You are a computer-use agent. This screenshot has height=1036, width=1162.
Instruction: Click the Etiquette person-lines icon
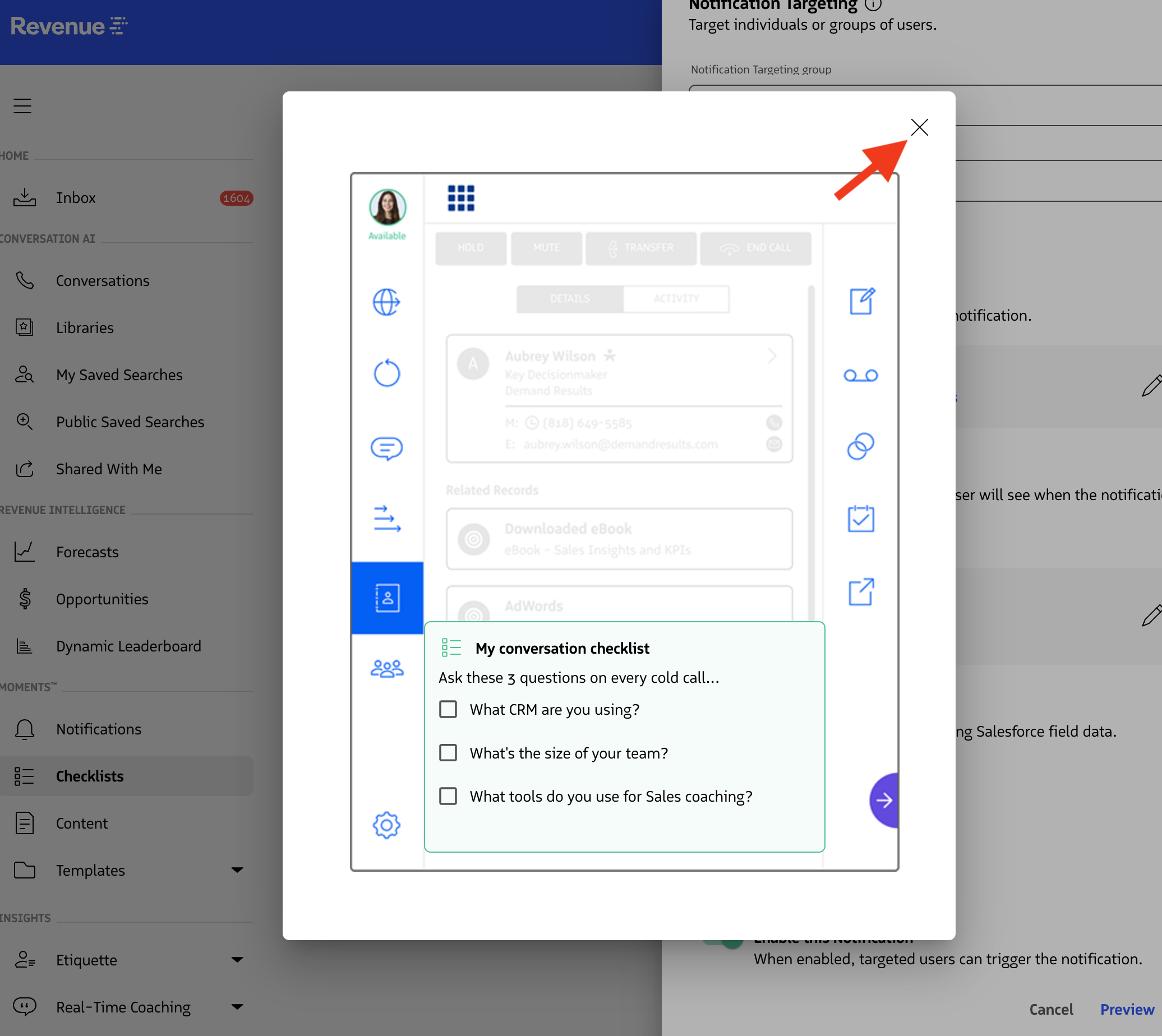25,960
